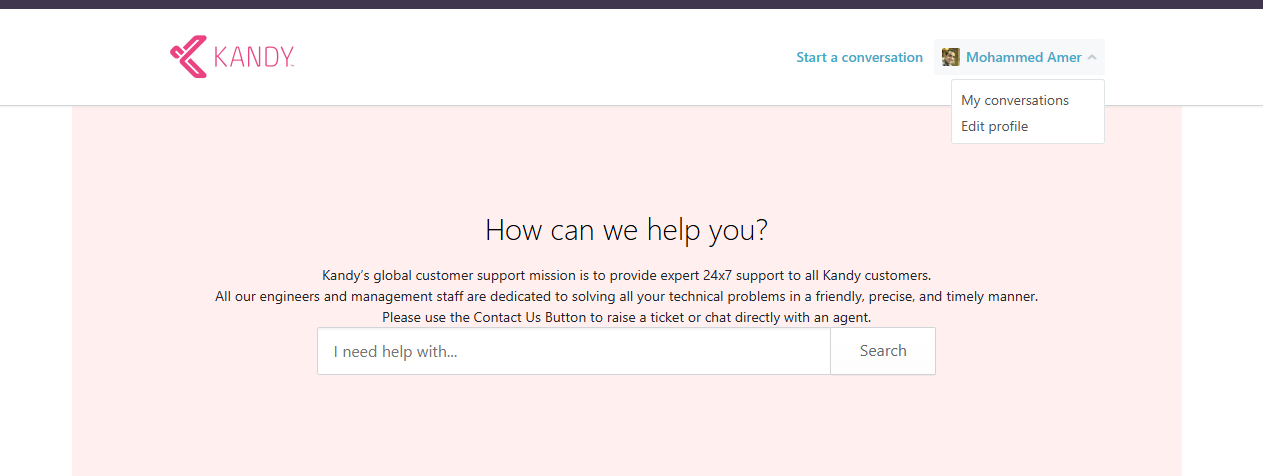The image size is (1263, 476).
Task: Click the 'Contact Us Button' words in the text
Action: tap(538, 317)
